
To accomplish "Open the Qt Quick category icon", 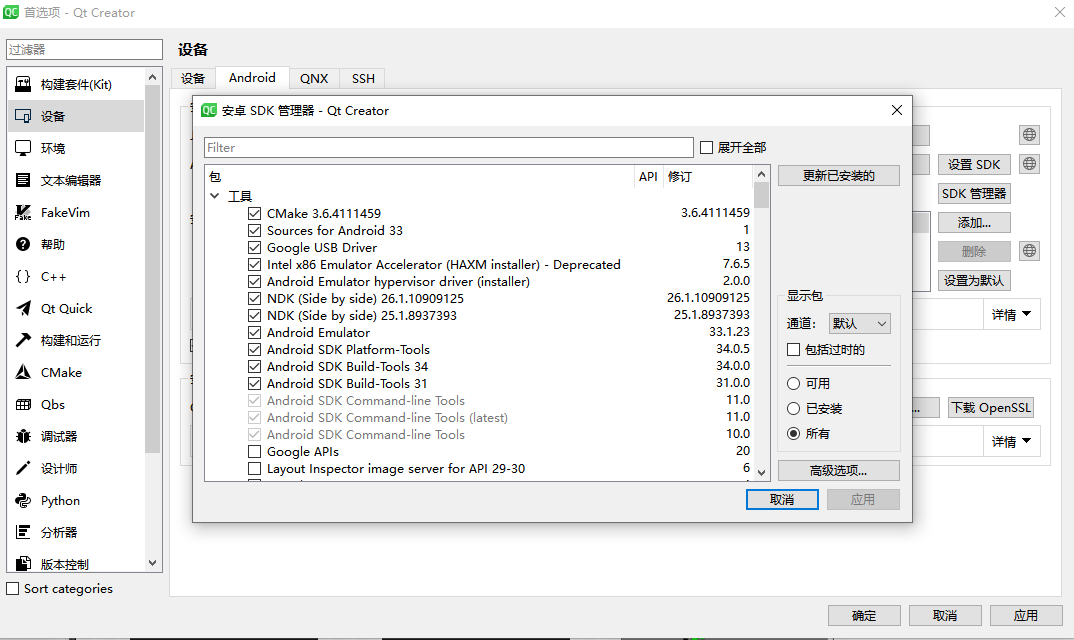I will click(23, 308).
